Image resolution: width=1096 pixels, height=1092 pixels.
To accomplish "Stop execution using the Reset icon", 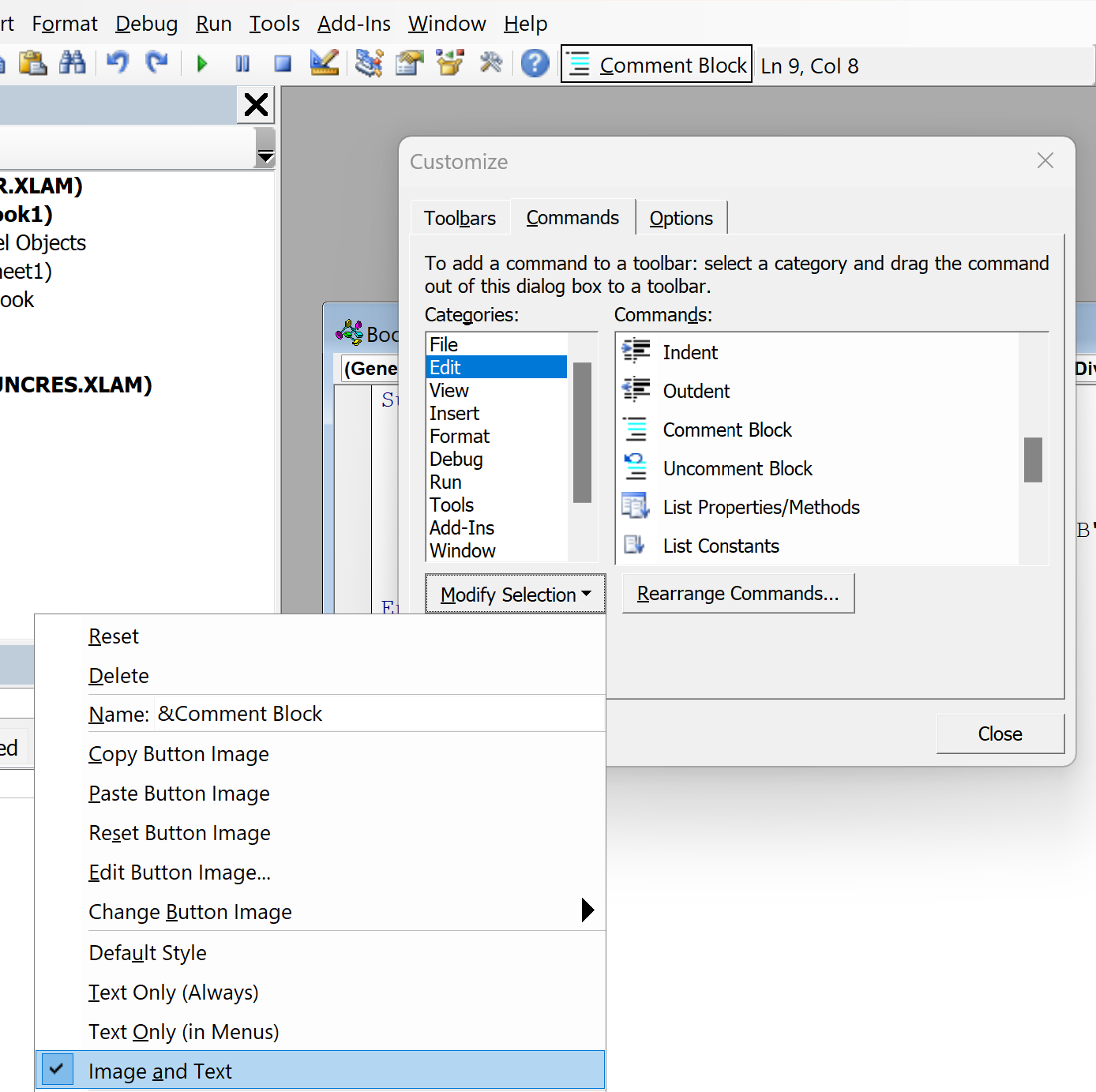I will click(282, 63).
